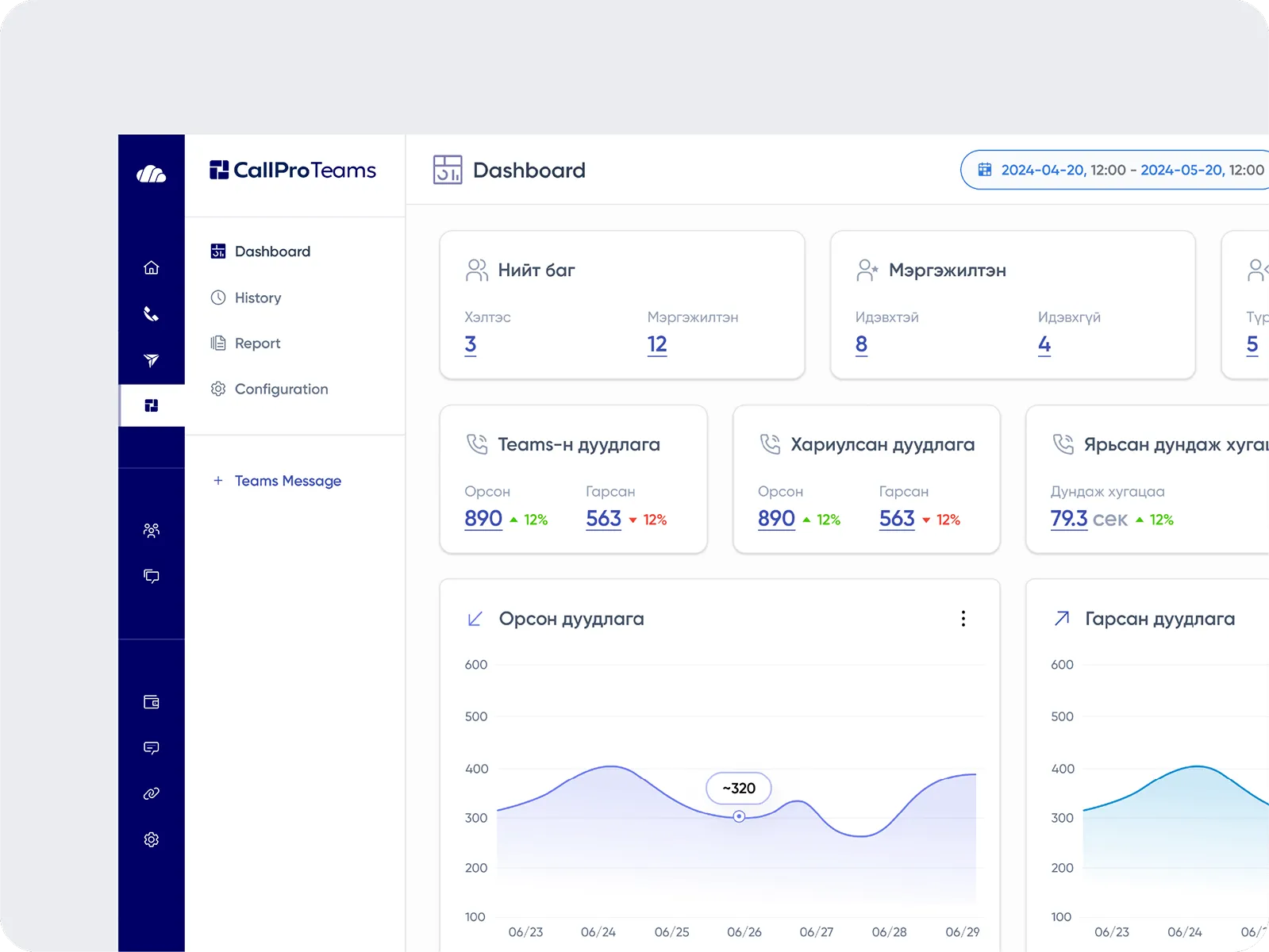Click the calendar icon in date range
1269x952 pixels.
pyautogui.click(x=985, y=170)
